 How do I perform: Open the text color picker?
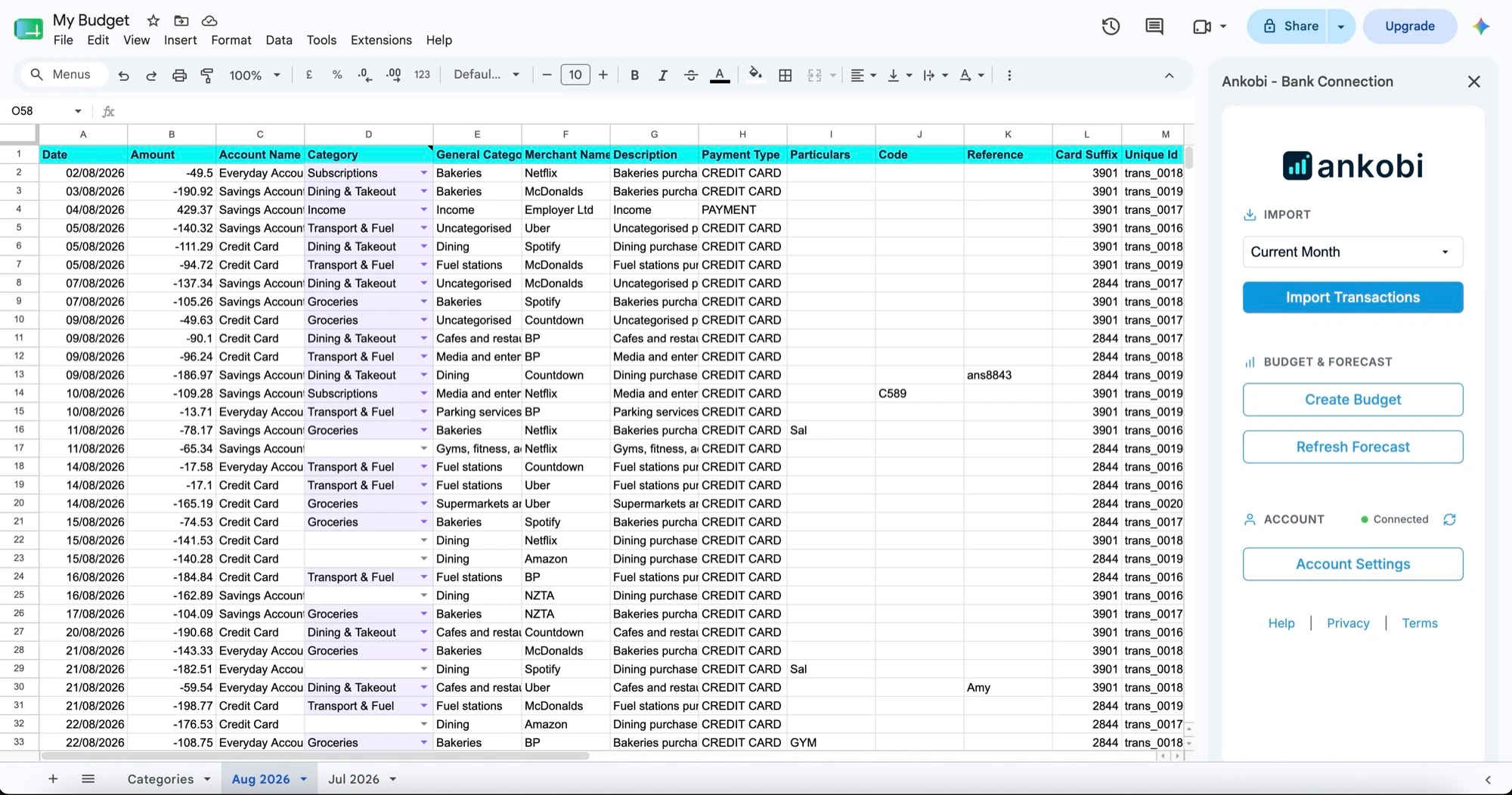point(720,76)
